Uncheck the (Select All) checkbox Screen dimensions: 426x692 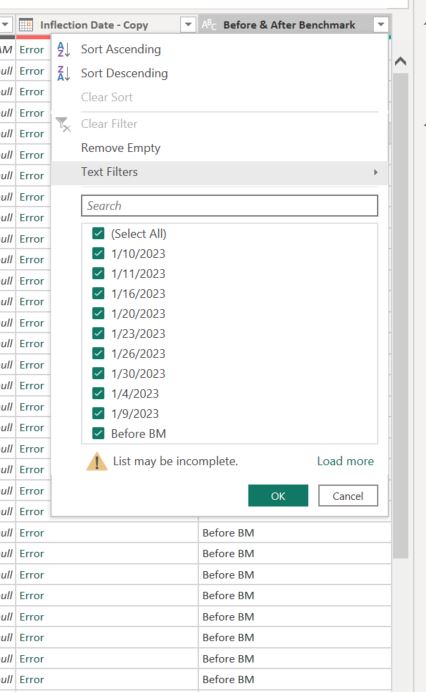click(98, 233)
